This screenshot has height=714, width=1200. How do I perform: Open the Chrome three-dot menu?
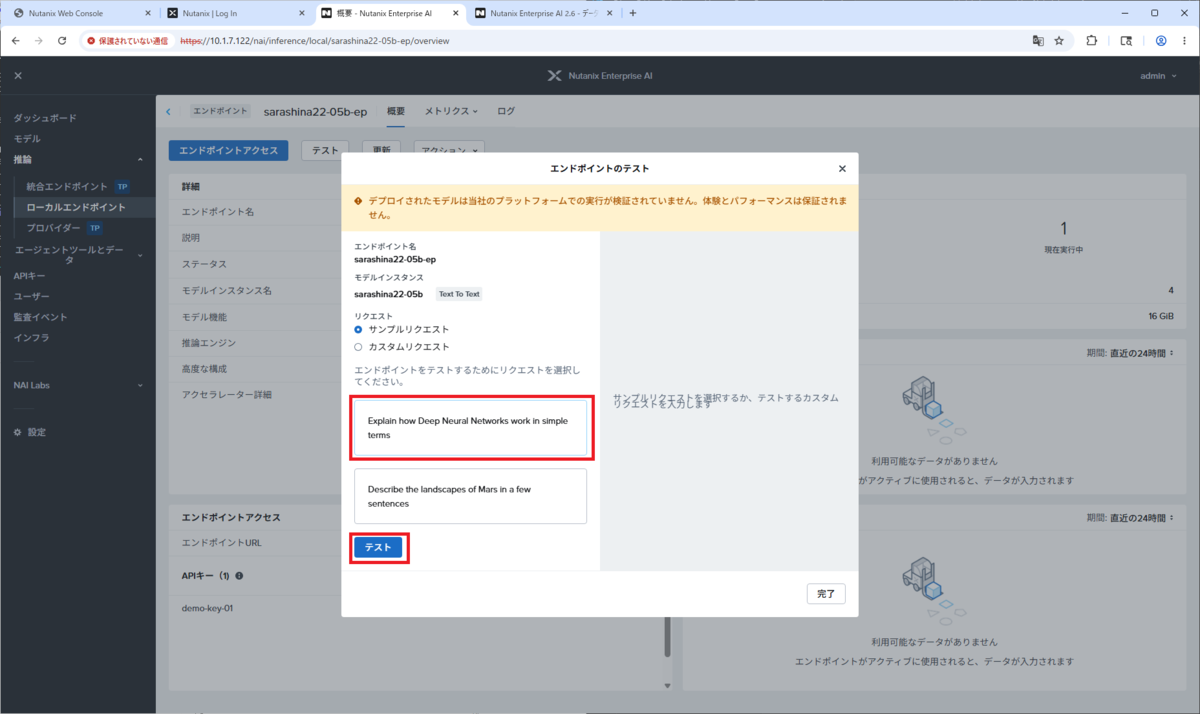[1185, 41]
